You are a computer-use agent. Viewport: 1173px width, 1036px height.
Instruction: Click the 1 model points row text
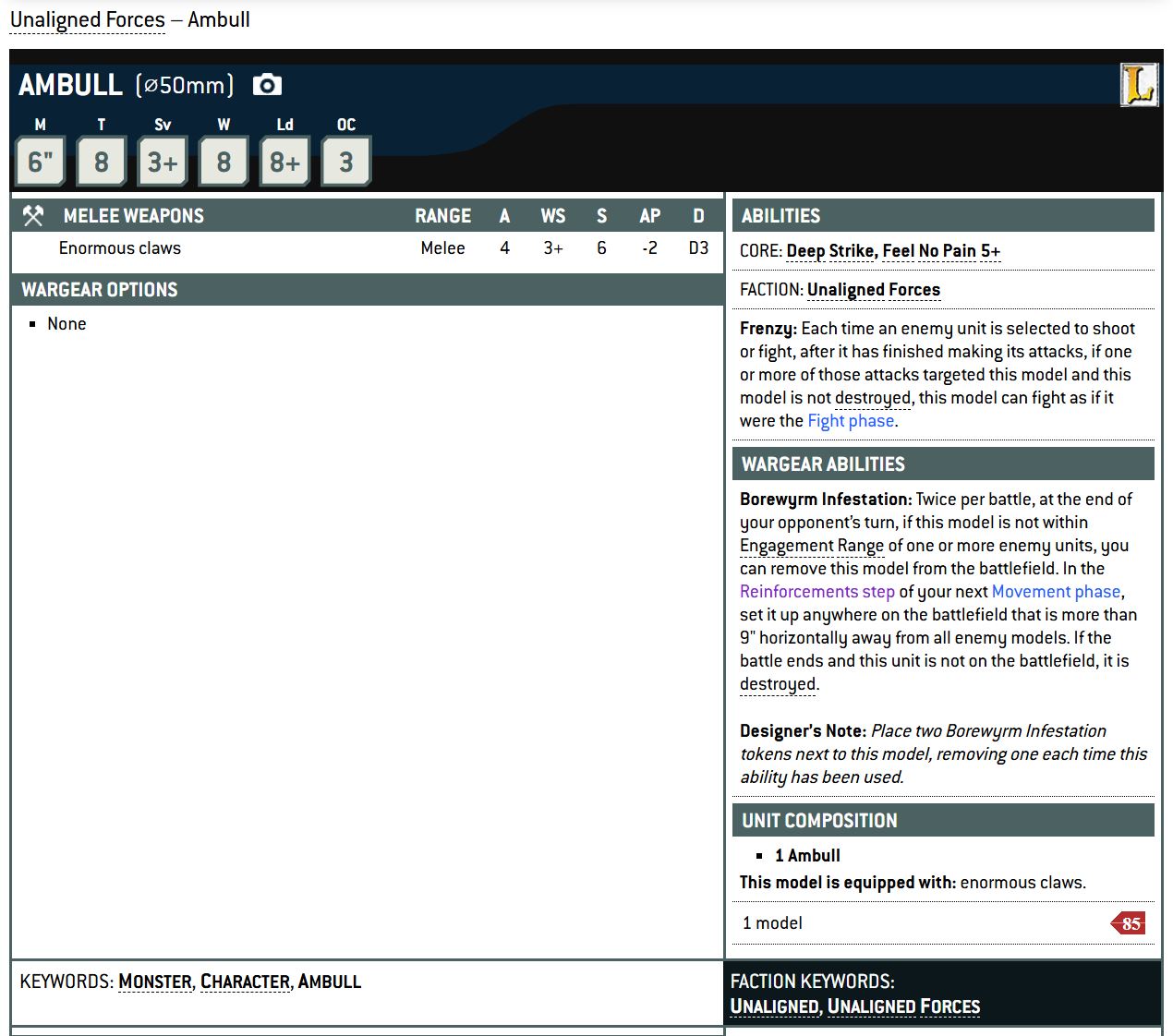772,923
